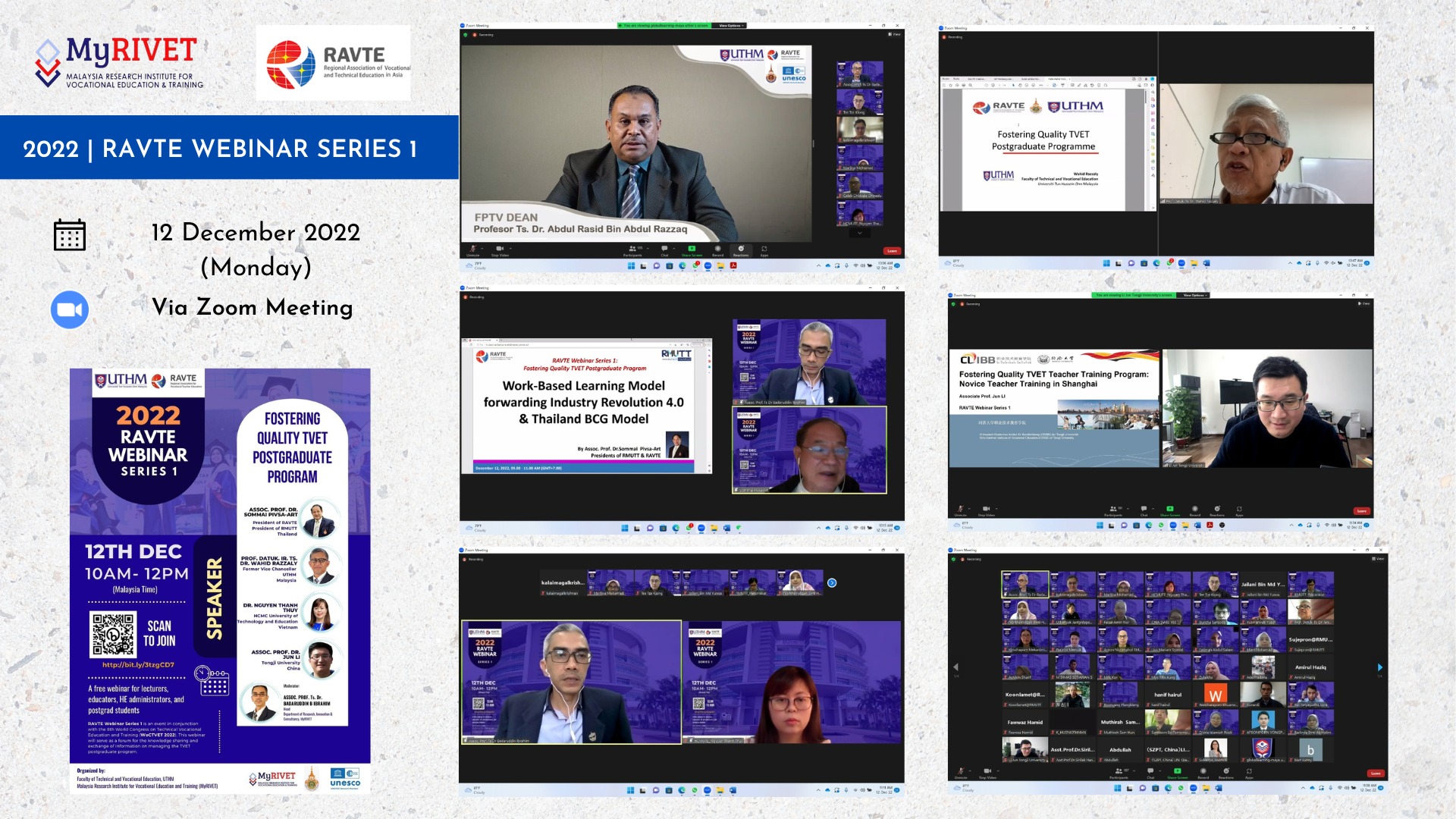The height and width of the screenshot is (819, 1456).
Task: Toggle Stop Video in the FPTV Dean Zoom window
Action: click(500, 250)
